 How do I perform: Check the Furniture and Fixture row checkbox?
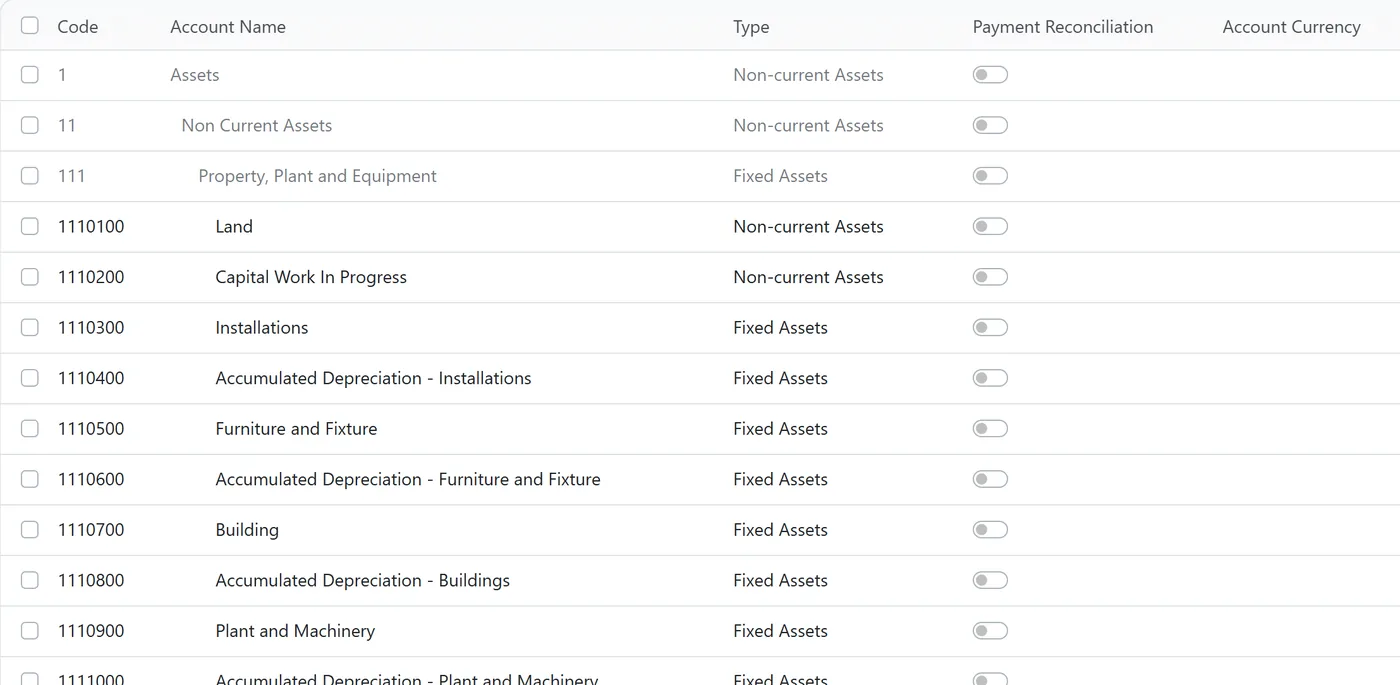pyautogui.click(x=30, y=428)
